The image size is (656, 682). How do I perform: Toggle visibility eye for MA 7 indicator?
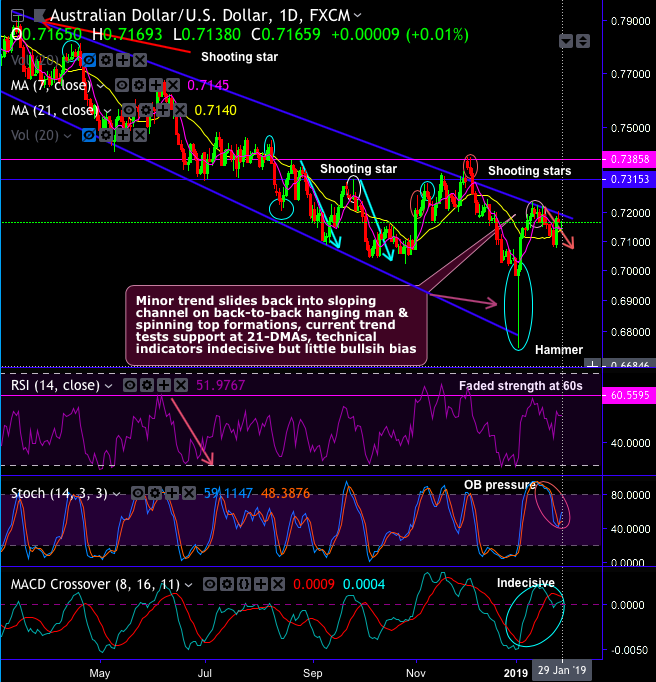(122, 85)
